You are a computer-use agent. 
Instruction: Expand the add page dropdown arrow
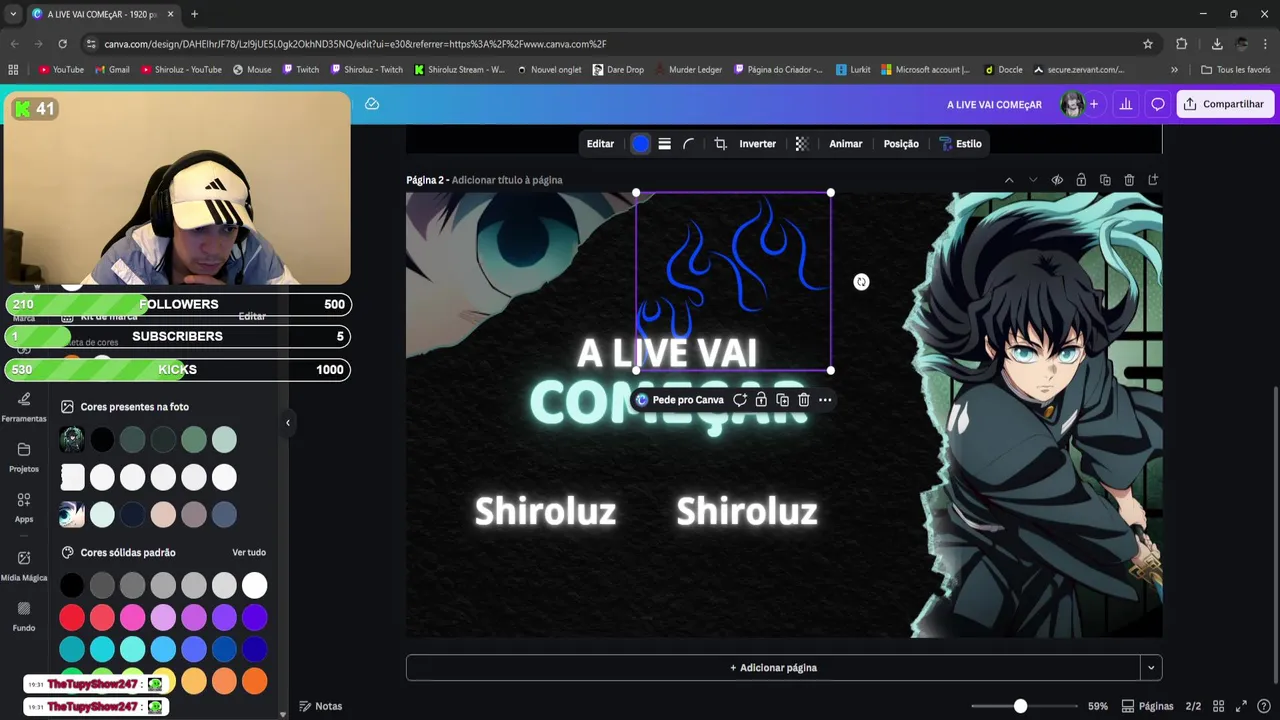coord(1151,668)
